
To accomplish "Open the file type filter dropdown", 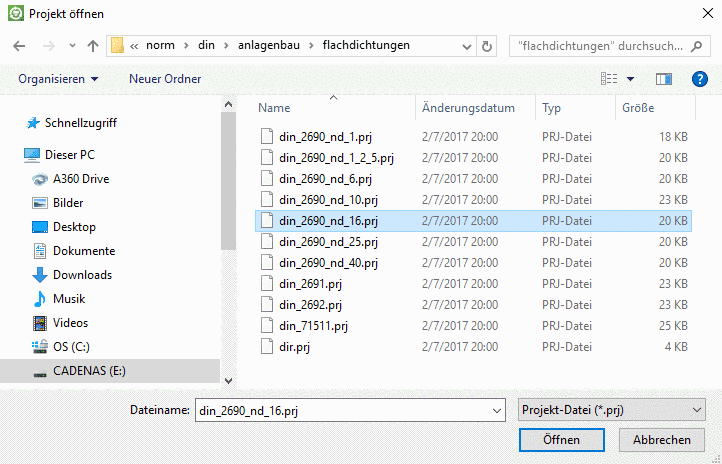I will click(612, 409).
